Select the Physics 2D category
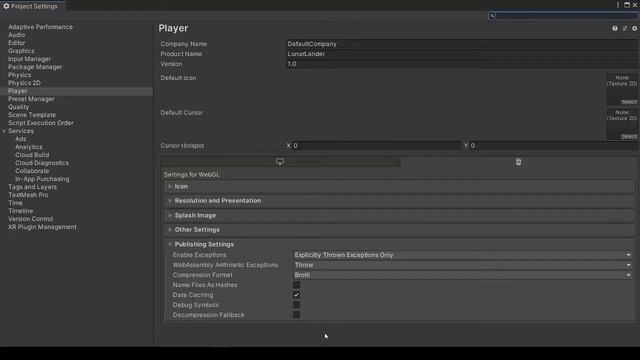The image size is (640, 360). [x=24, y=83]
